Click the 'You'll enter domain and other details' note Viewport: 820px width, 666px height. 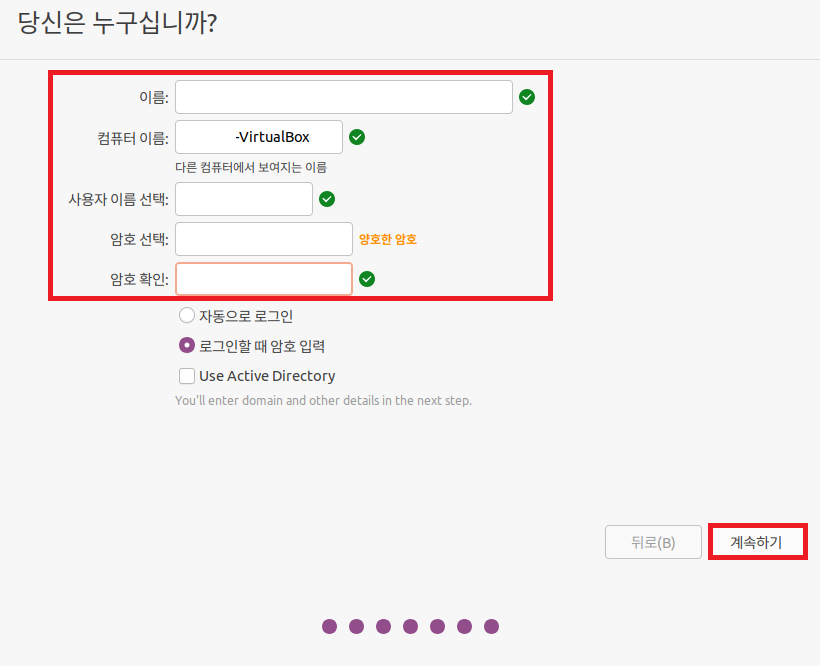point(323,400)
